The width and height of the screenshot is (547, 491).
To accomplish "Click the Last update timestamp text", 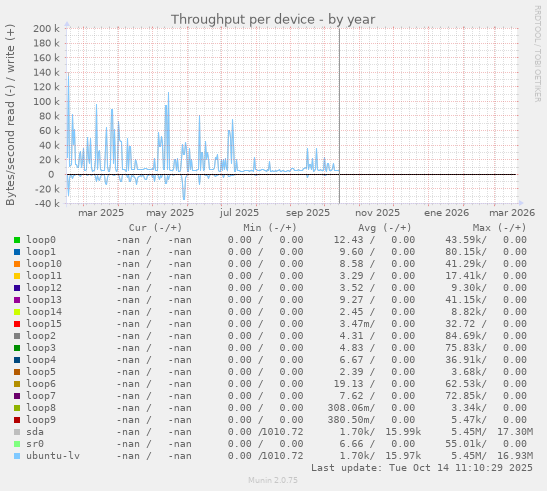I will tap(422, 468).
